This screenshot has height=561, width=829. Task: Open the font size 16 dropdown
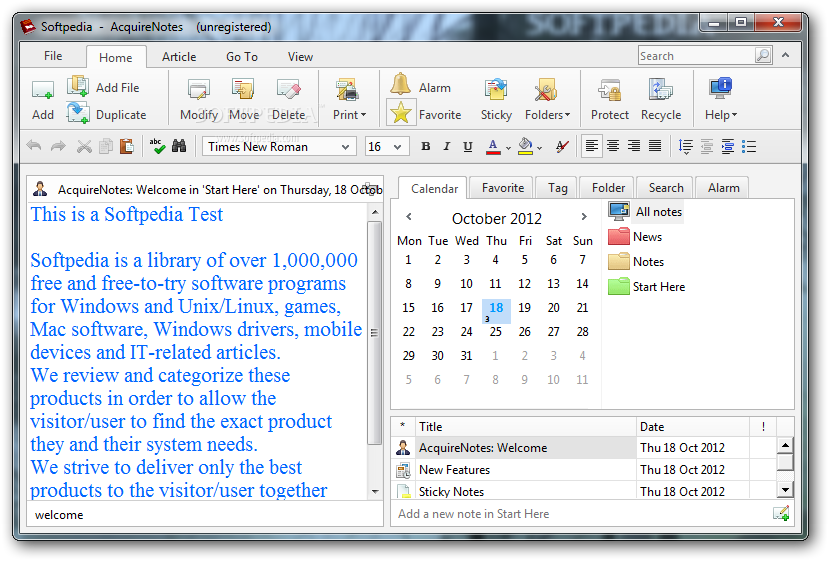(398, 147)
